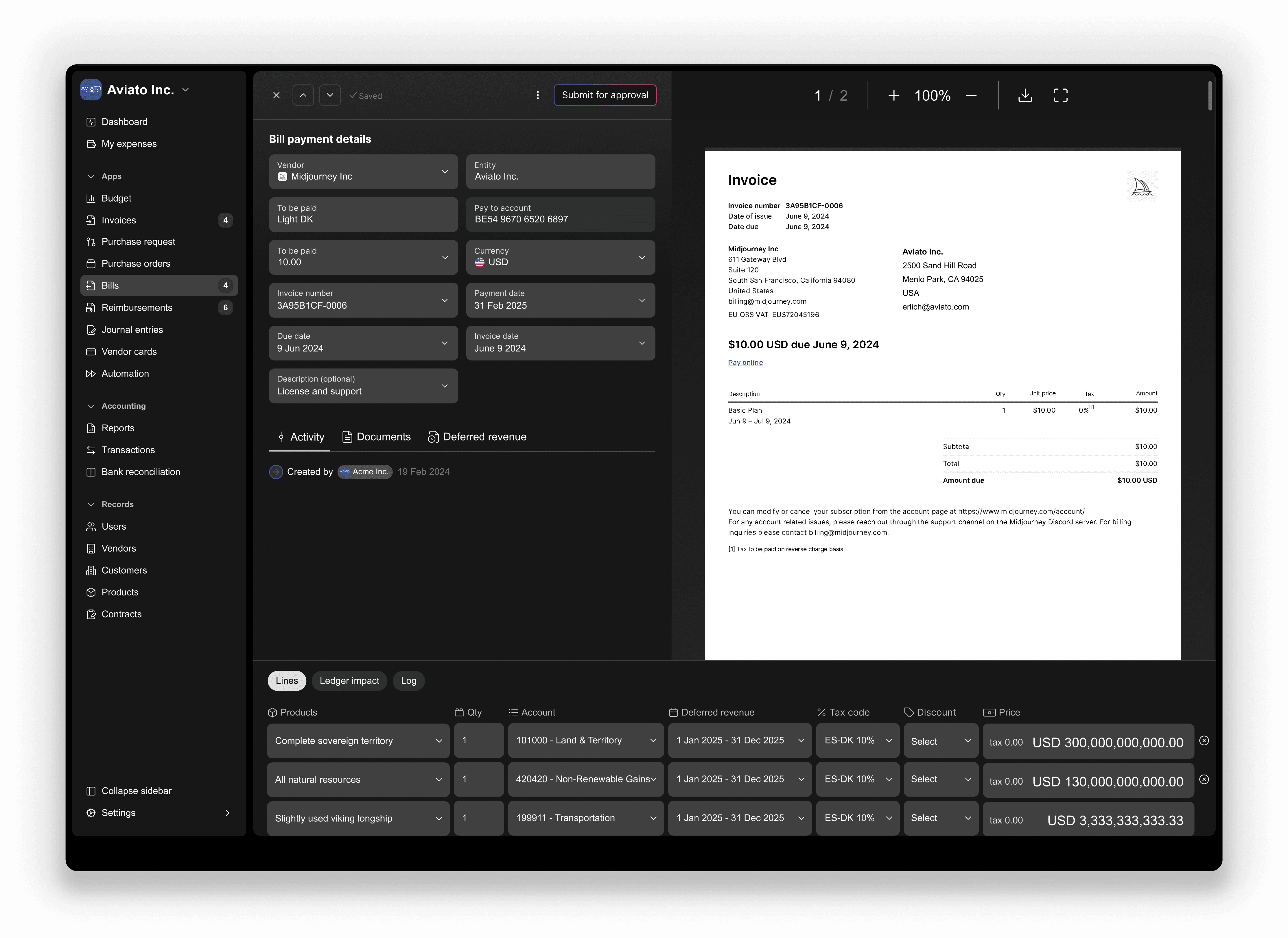Zoom out using the minus icon
Image resolution: width=1288 pixels, height=938 pixels.
[x=971, y=95]
